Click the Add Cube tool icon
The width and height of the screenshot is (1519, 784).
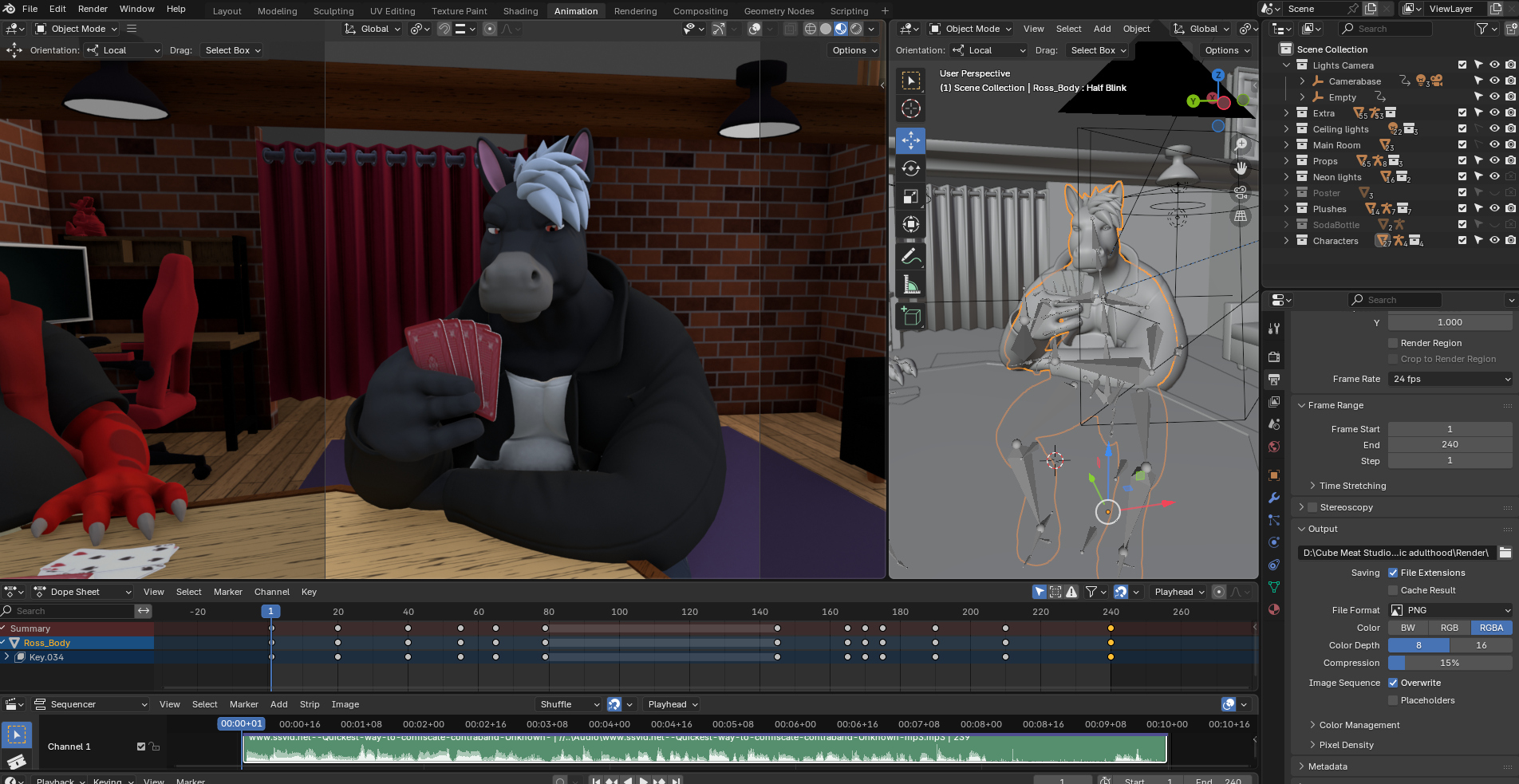click(910, 317)
